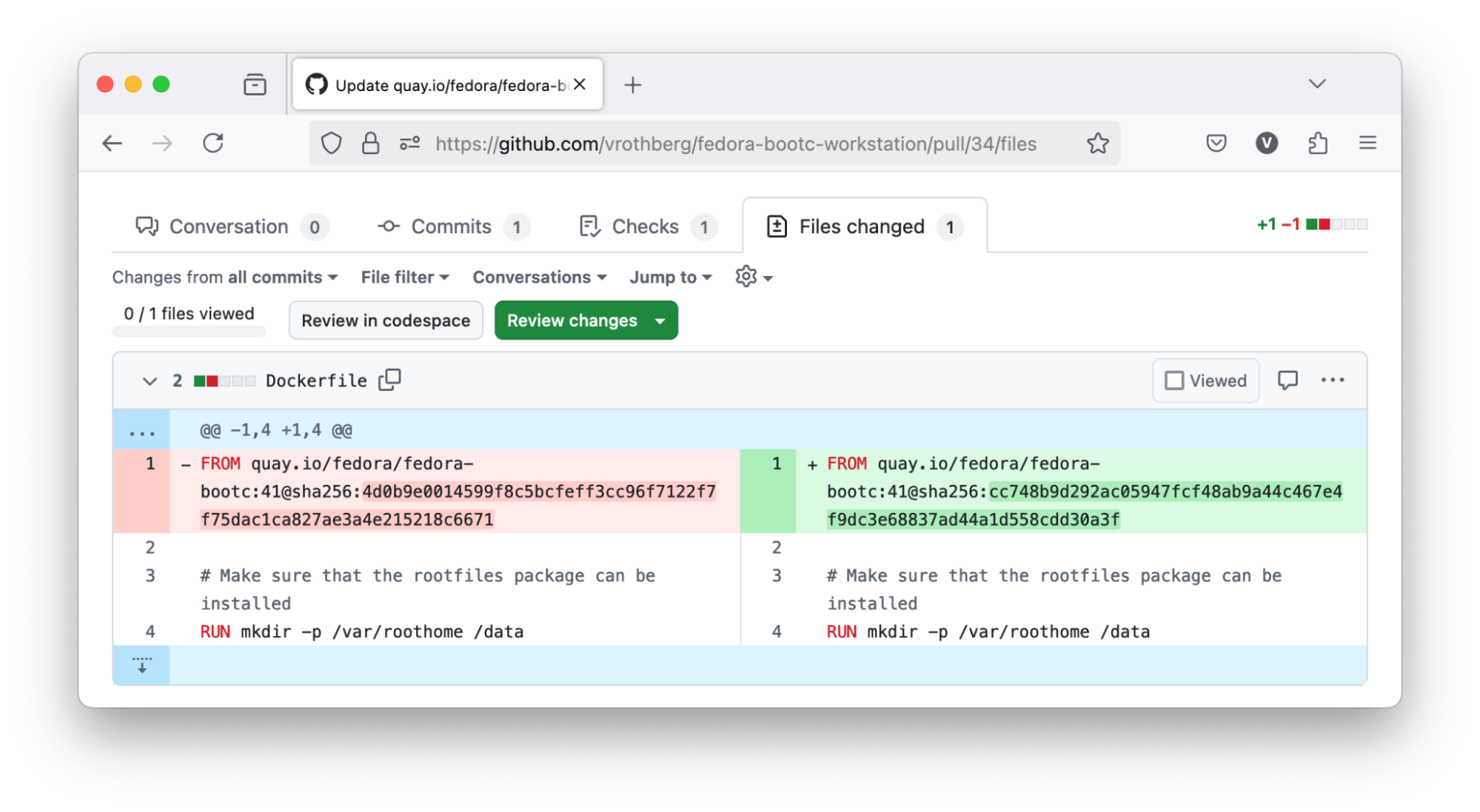Screen dimensions: 1480x812
Task: Click left RUN mkdir -p /var/roothome line
Action: pyautogui.click(x=362, y=632)
